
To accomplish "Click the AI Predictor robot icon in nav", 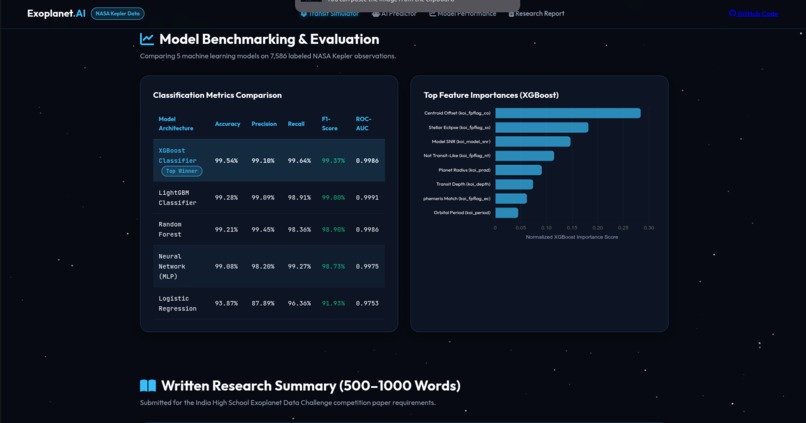I will coord(376,14).
